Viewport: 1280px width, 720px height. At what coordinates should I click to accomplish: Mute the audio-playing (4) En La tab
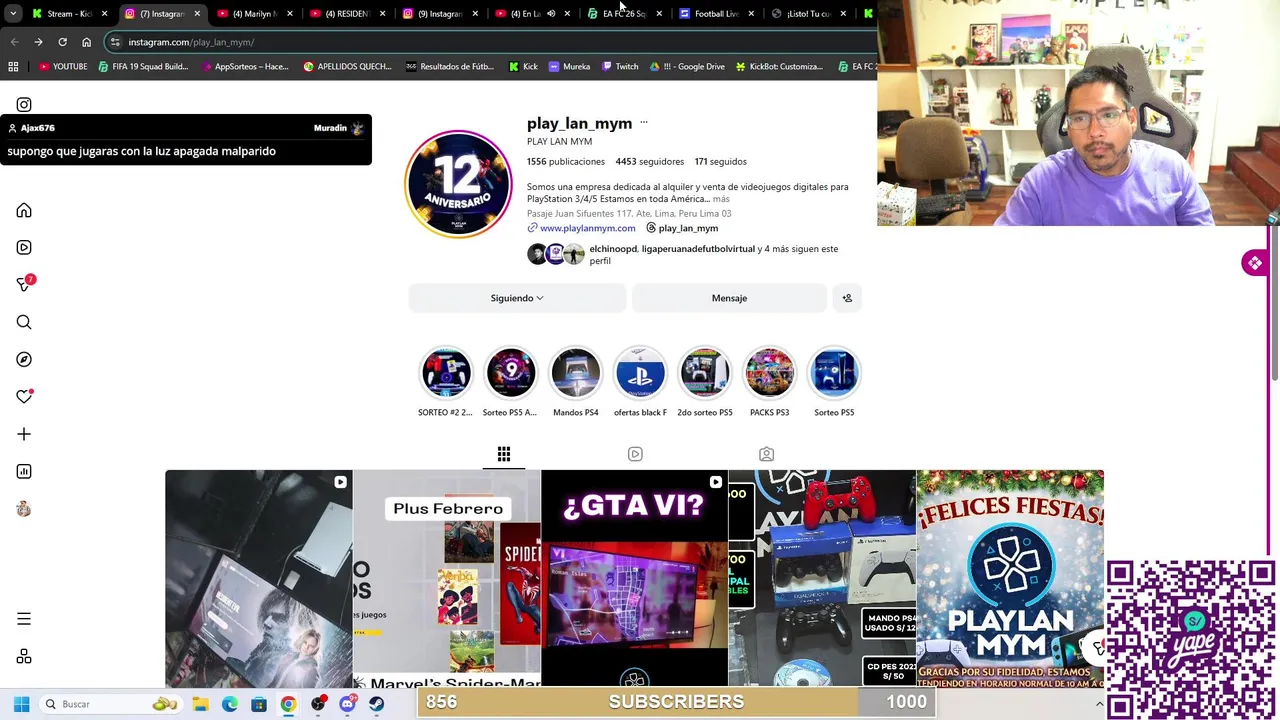pos(550,14)
